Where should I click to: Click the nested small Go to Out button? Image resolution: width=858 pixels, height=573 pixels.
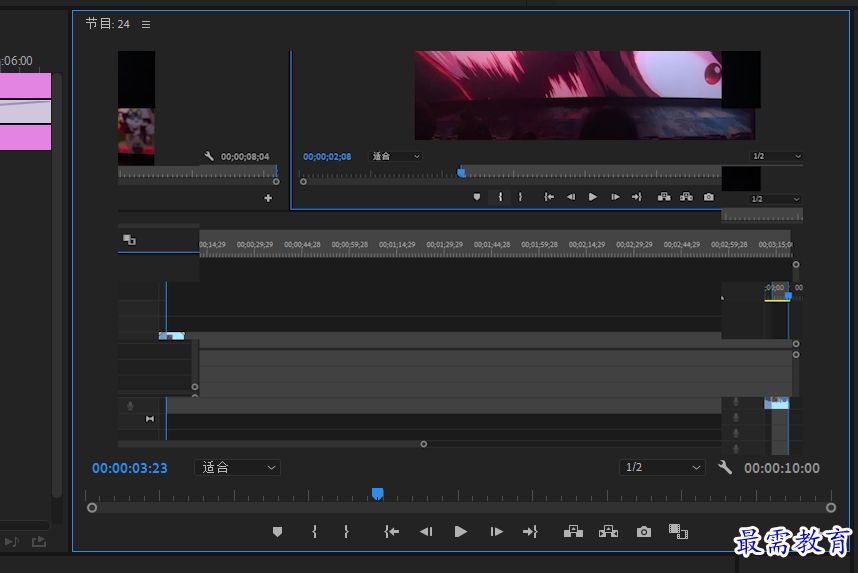point(636,197)
